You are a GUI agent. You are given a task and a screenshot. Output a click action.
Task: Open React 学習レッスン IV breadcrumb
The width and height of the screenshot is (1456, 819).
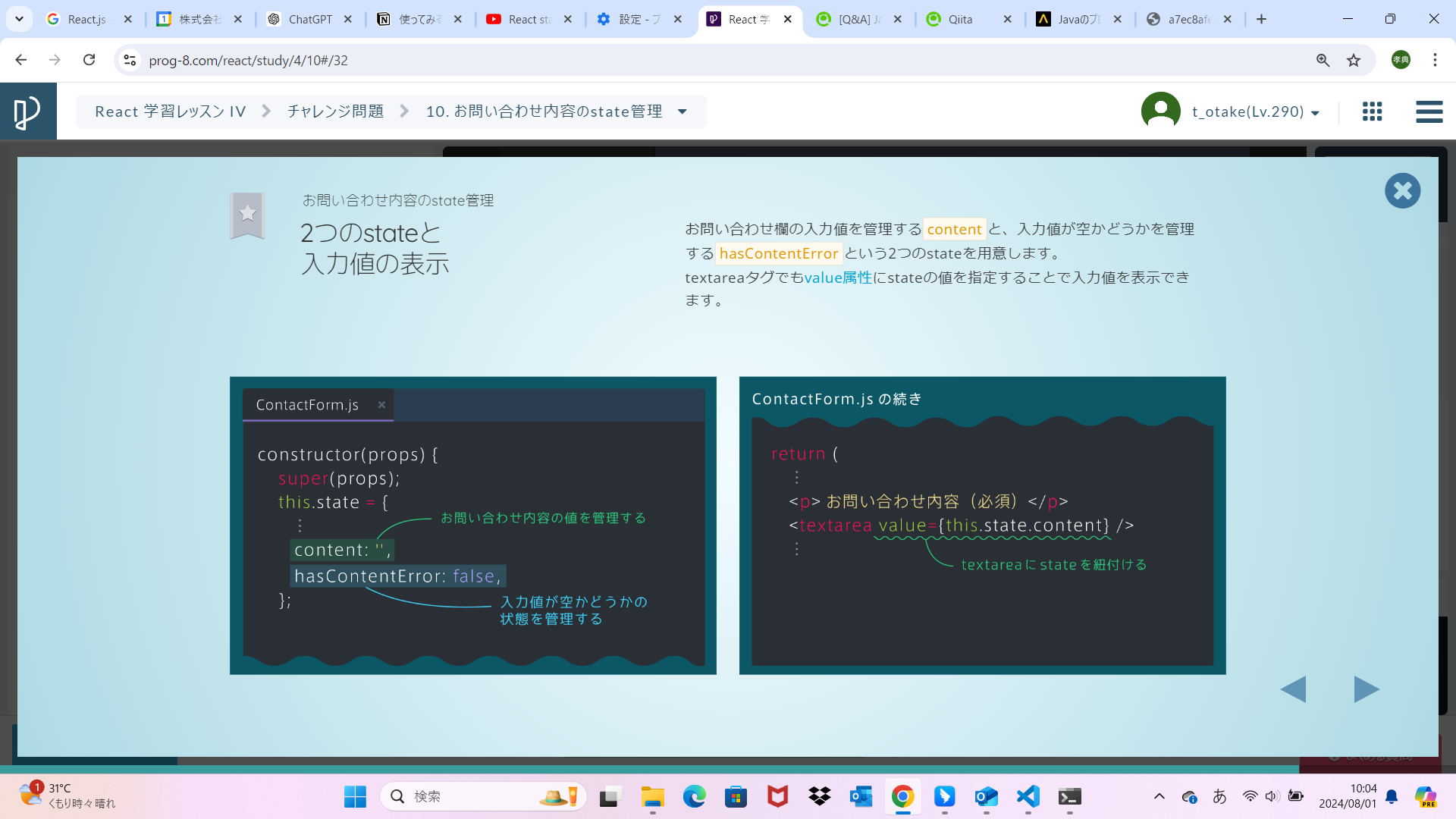pyautogui.click(x=171, y=111)
